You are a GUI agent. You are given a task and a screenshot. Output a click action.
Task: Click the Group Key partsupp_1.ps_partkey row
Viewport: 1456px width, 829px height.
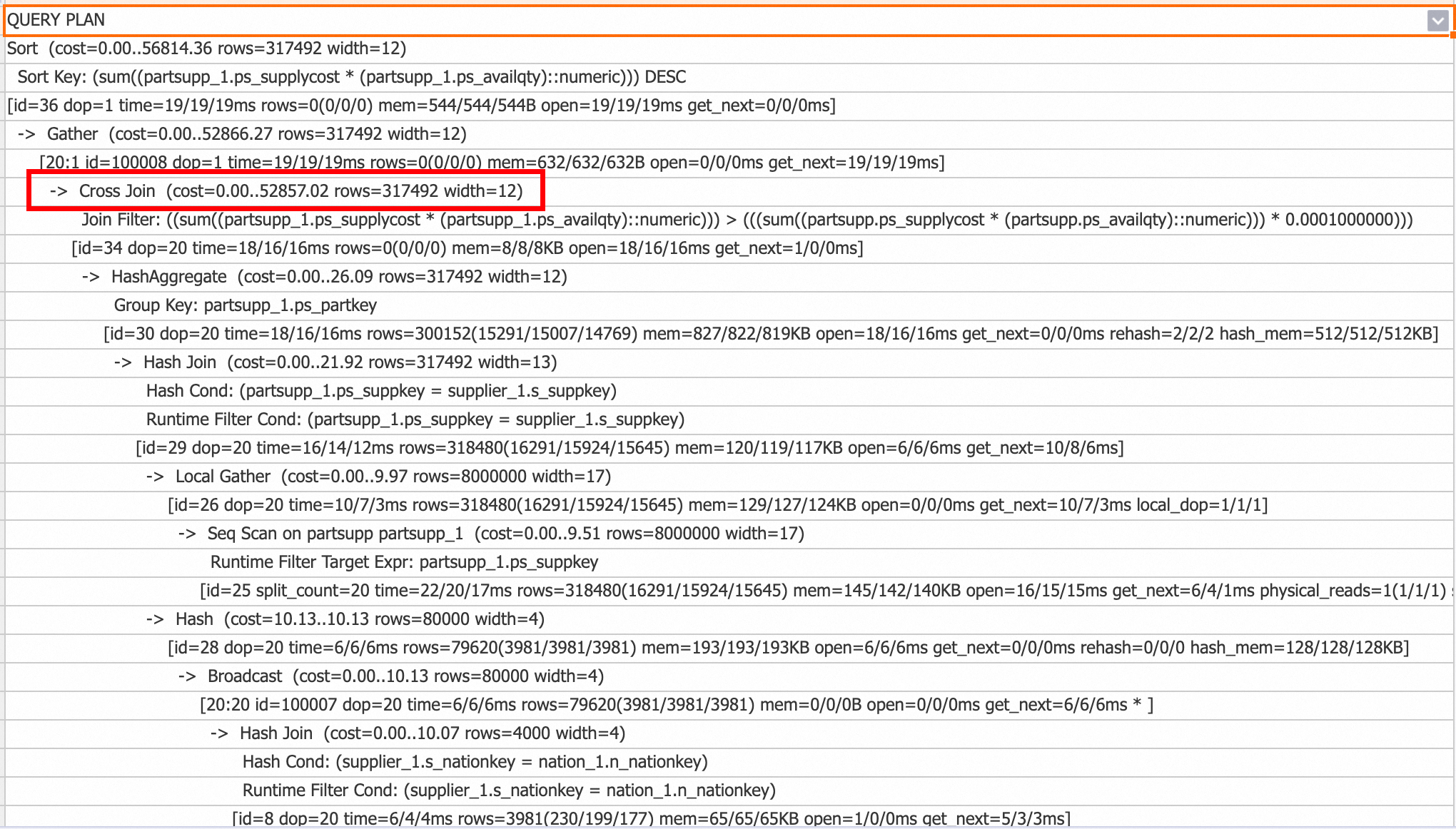click(245, 305)
